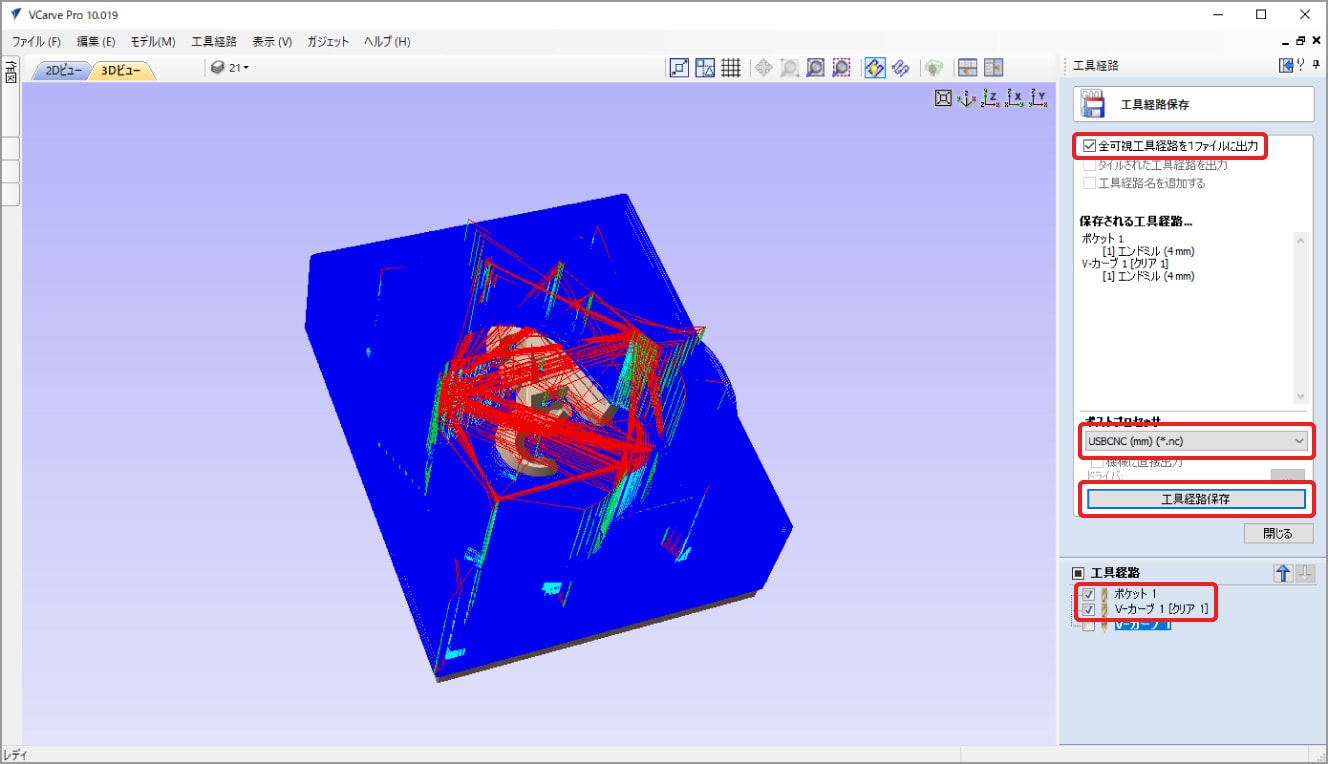
Task: Move toolpath up with blue arrow
Action: pyautogui.click(x=1283, y=573)
